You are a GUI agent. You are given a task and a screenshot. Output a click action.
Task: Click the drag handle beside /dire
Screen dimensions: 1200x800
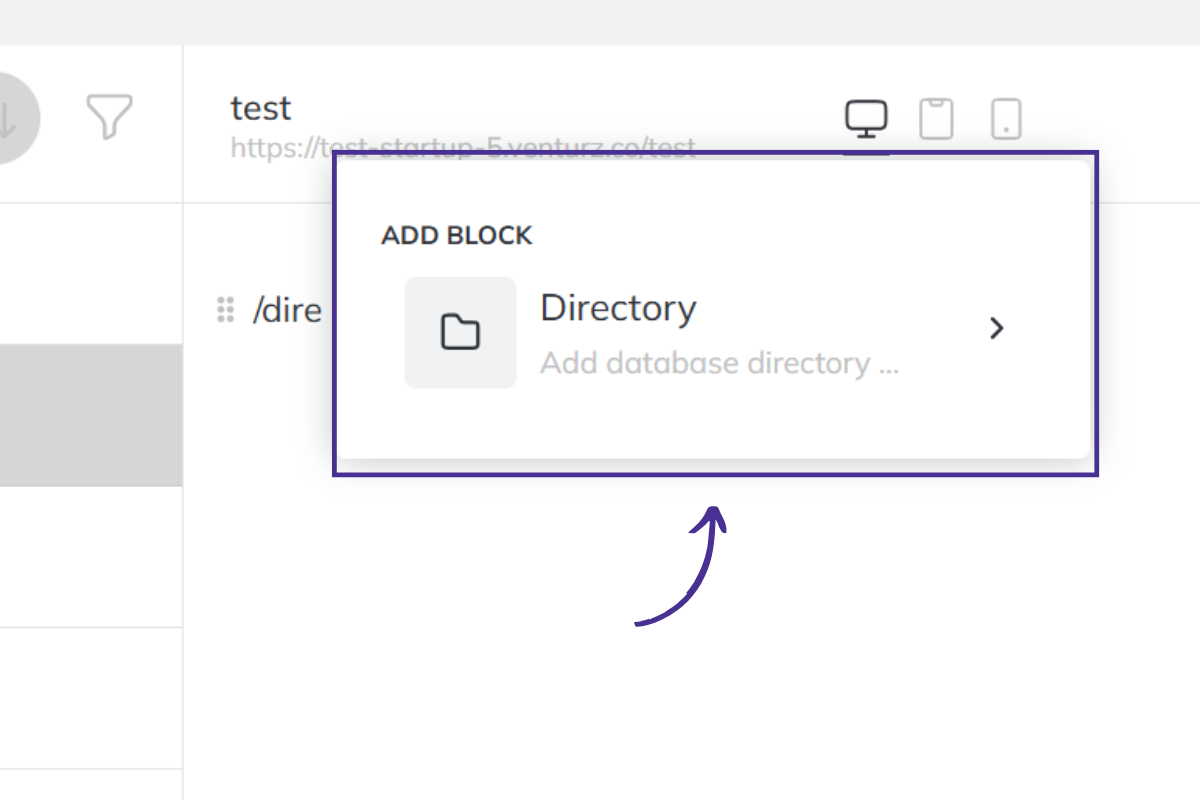pyautogui.click(x=225, y=310)
